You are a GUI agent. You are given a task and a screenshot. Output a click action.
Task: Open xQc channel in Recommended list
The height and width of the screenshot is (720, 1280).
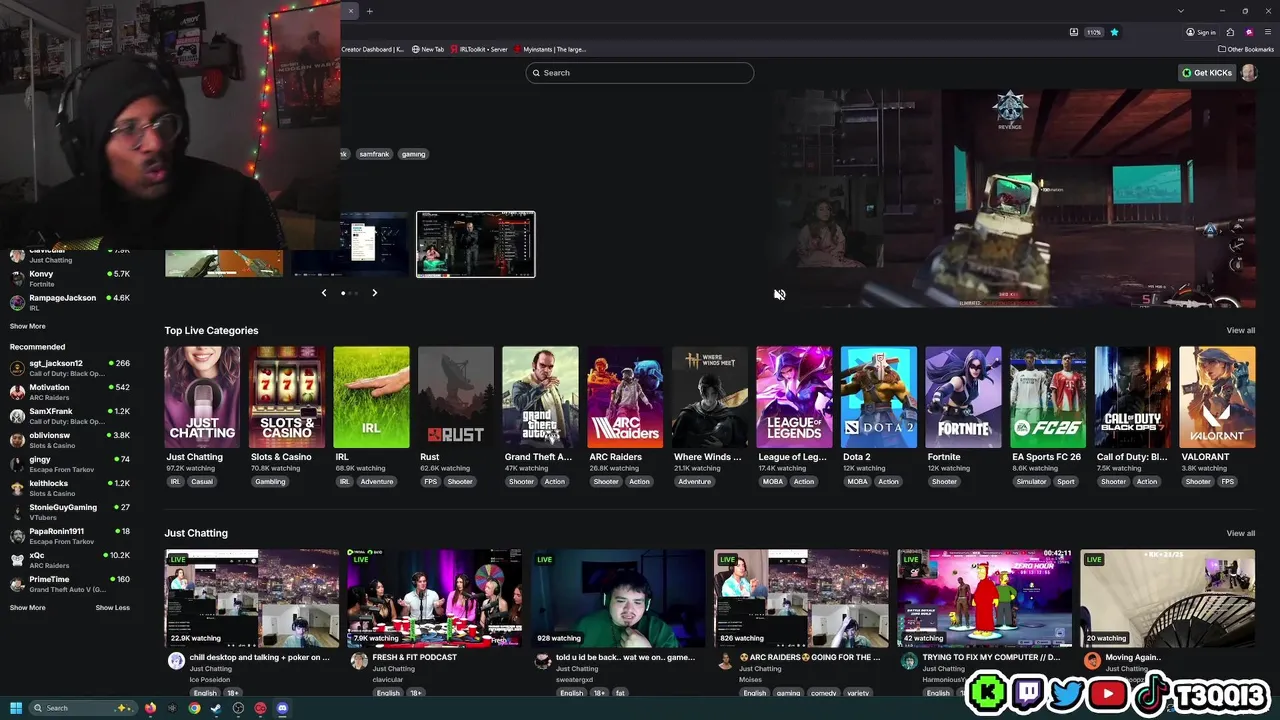[70, 559]
